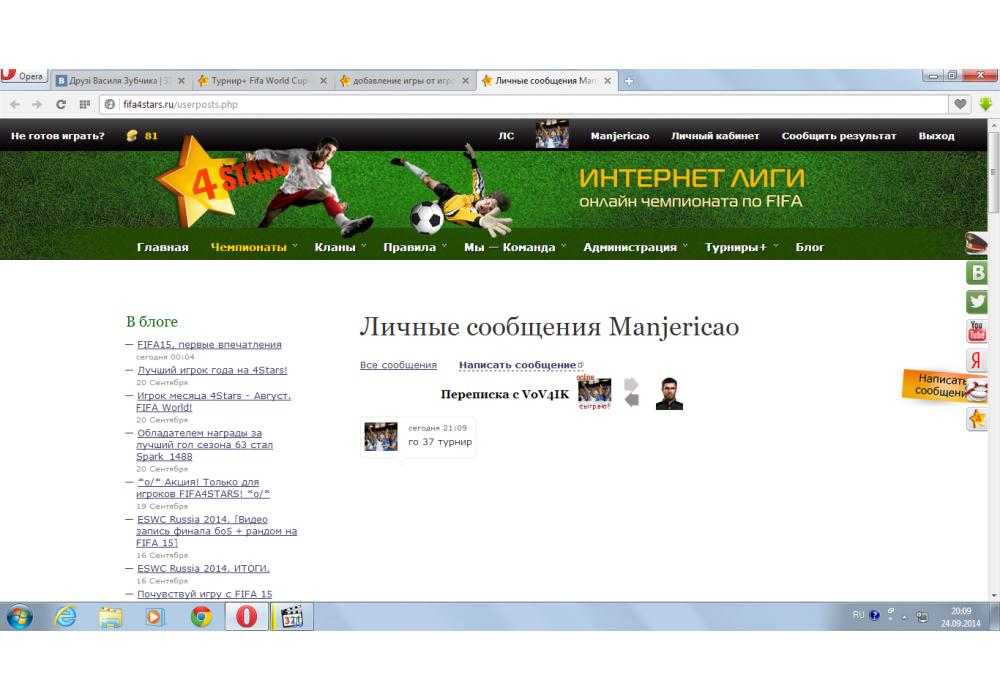Open the Главная menu item
This screenshot has width=1000, height=700.
coord(163,247)
